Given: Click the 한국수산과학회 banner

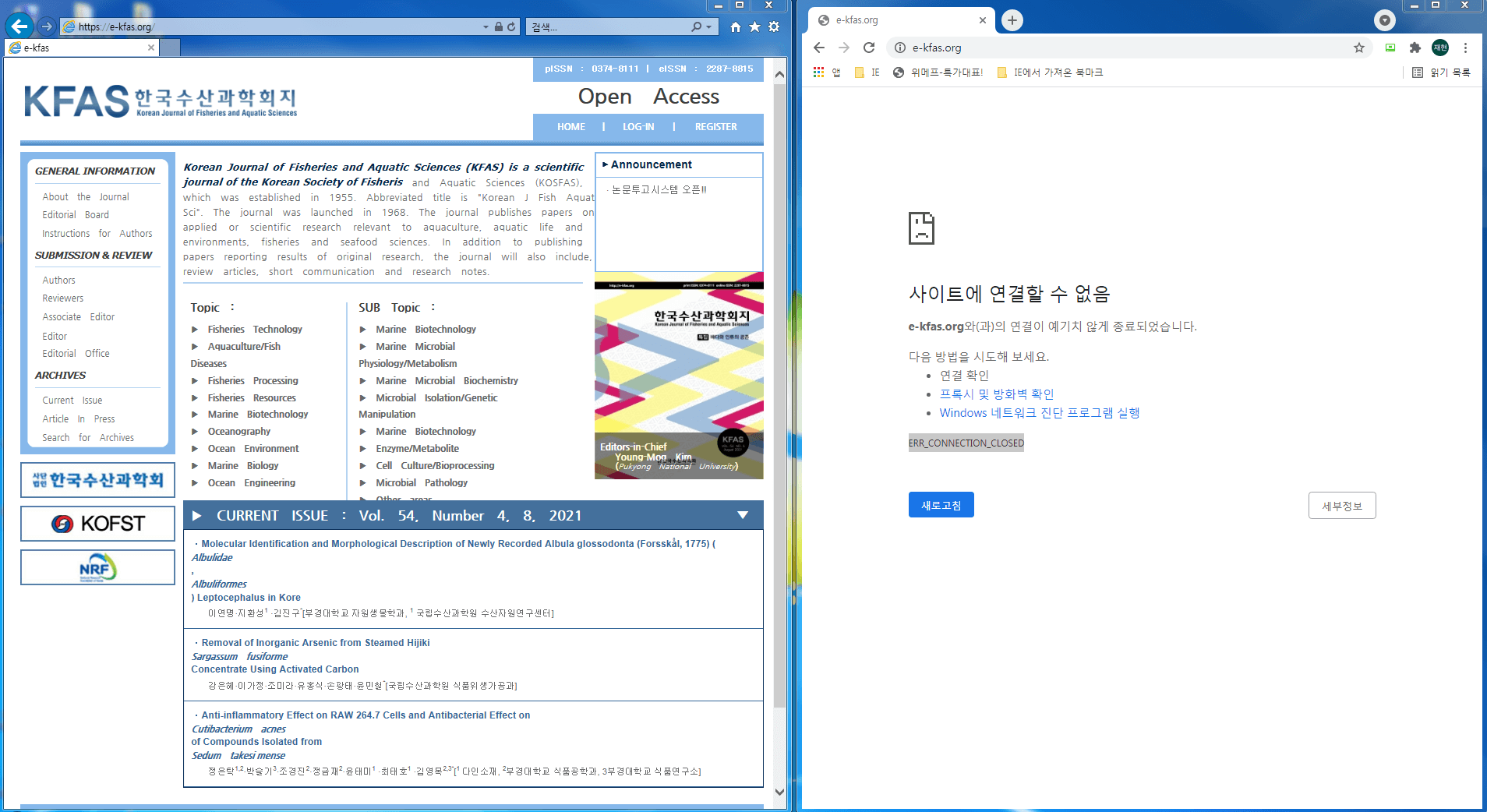Looking at the screenshot, I should (97, 479).
